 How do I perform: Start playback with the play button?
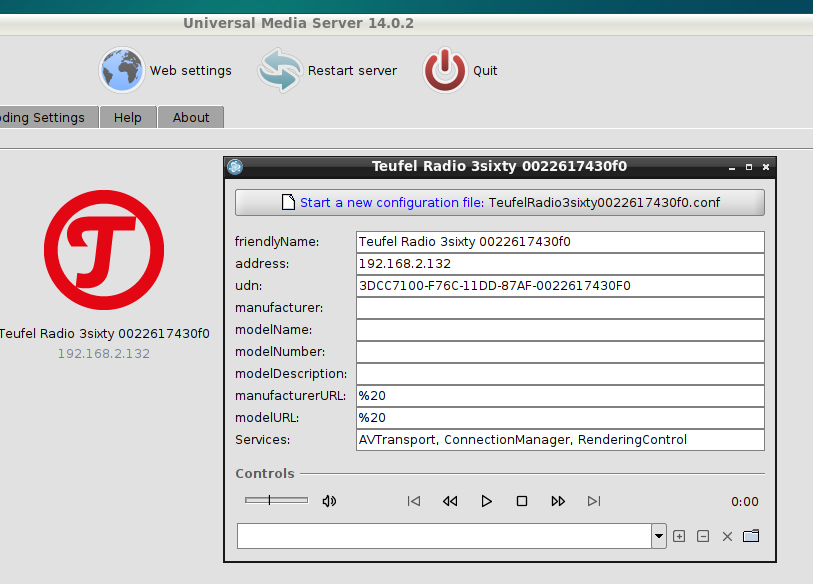tap(486, 501)
